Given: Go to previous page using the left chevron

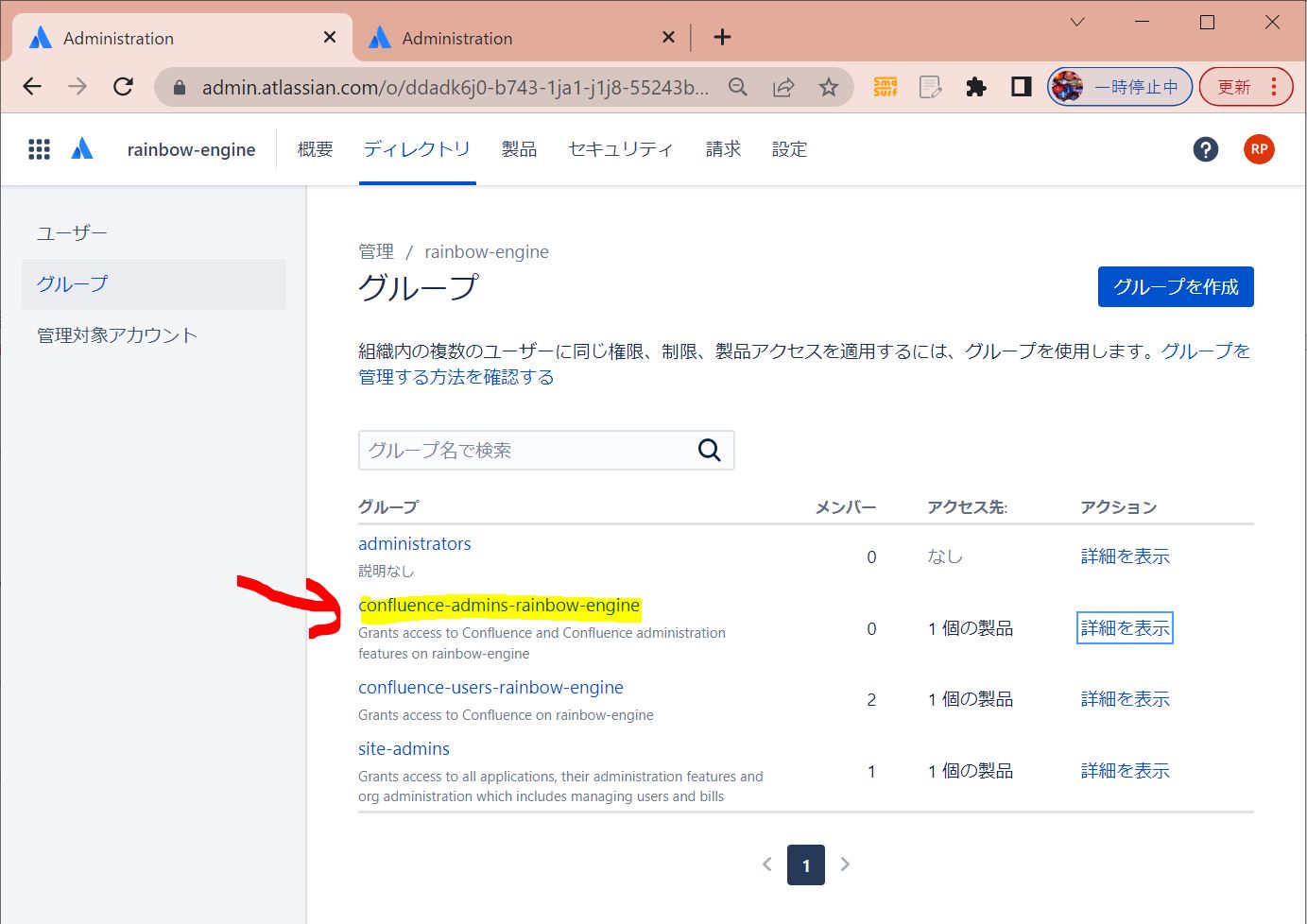Looking at the screenshot, I should 766,864.
